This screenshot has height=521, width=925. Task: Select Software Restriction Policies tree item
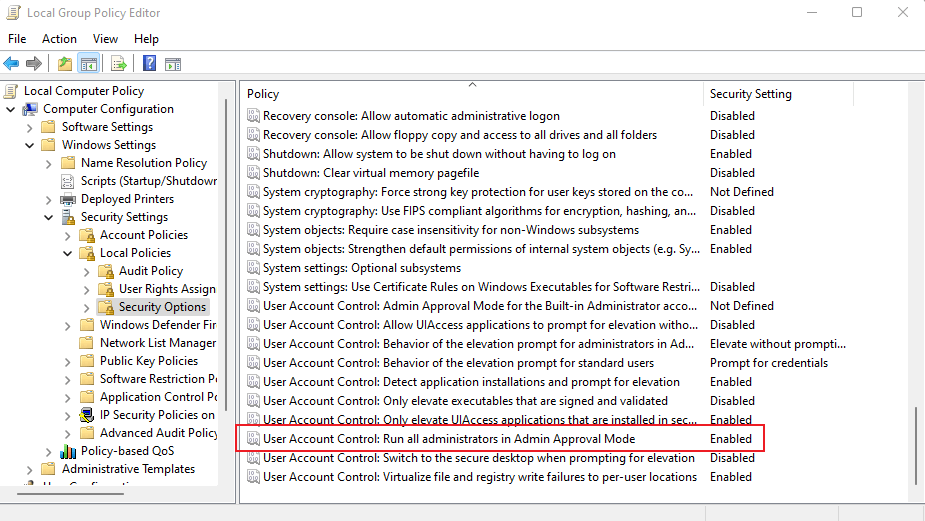158,379
